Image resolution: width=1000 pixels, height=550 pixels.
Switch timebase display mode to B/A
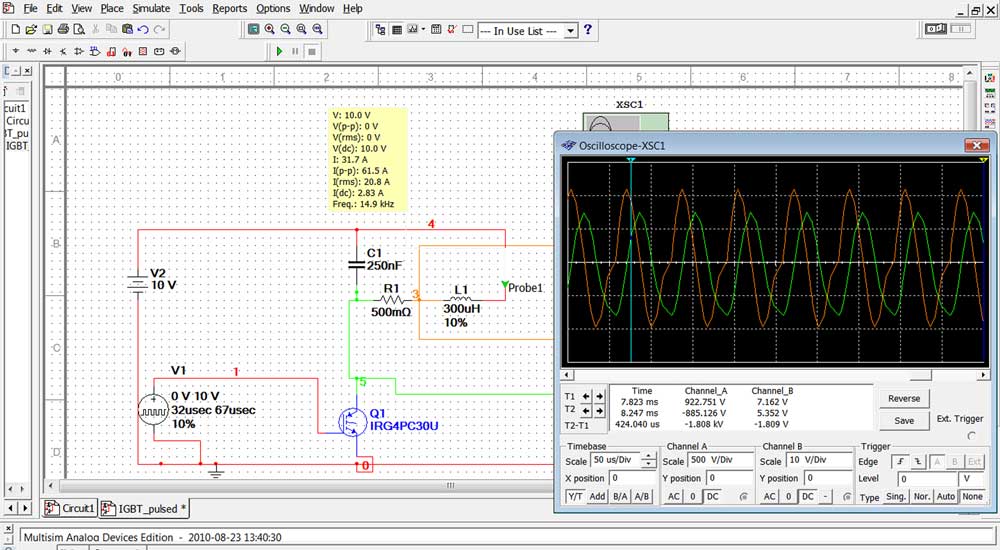click(x=620, y=497)
